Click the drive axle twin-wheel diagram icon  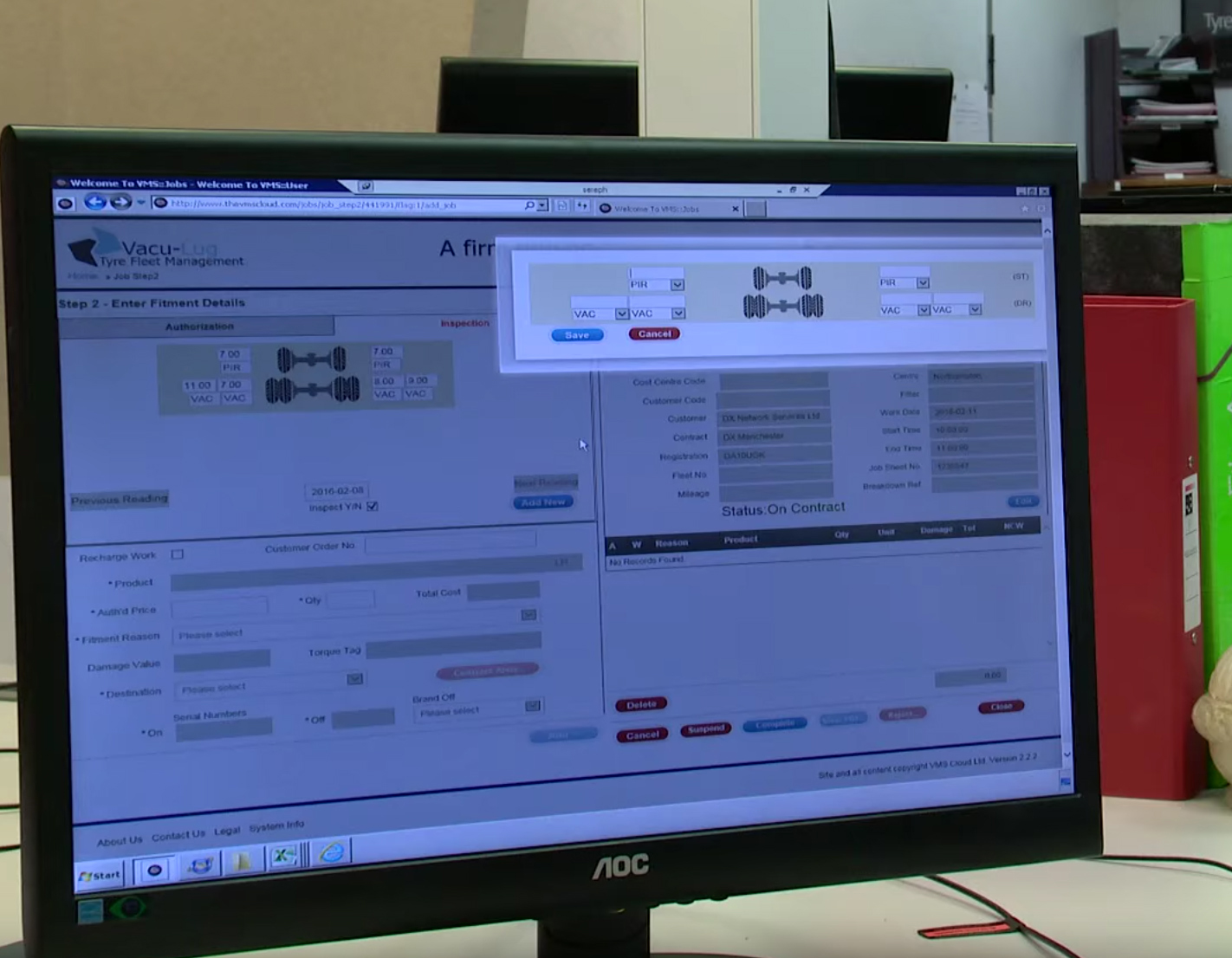point(784,307)
